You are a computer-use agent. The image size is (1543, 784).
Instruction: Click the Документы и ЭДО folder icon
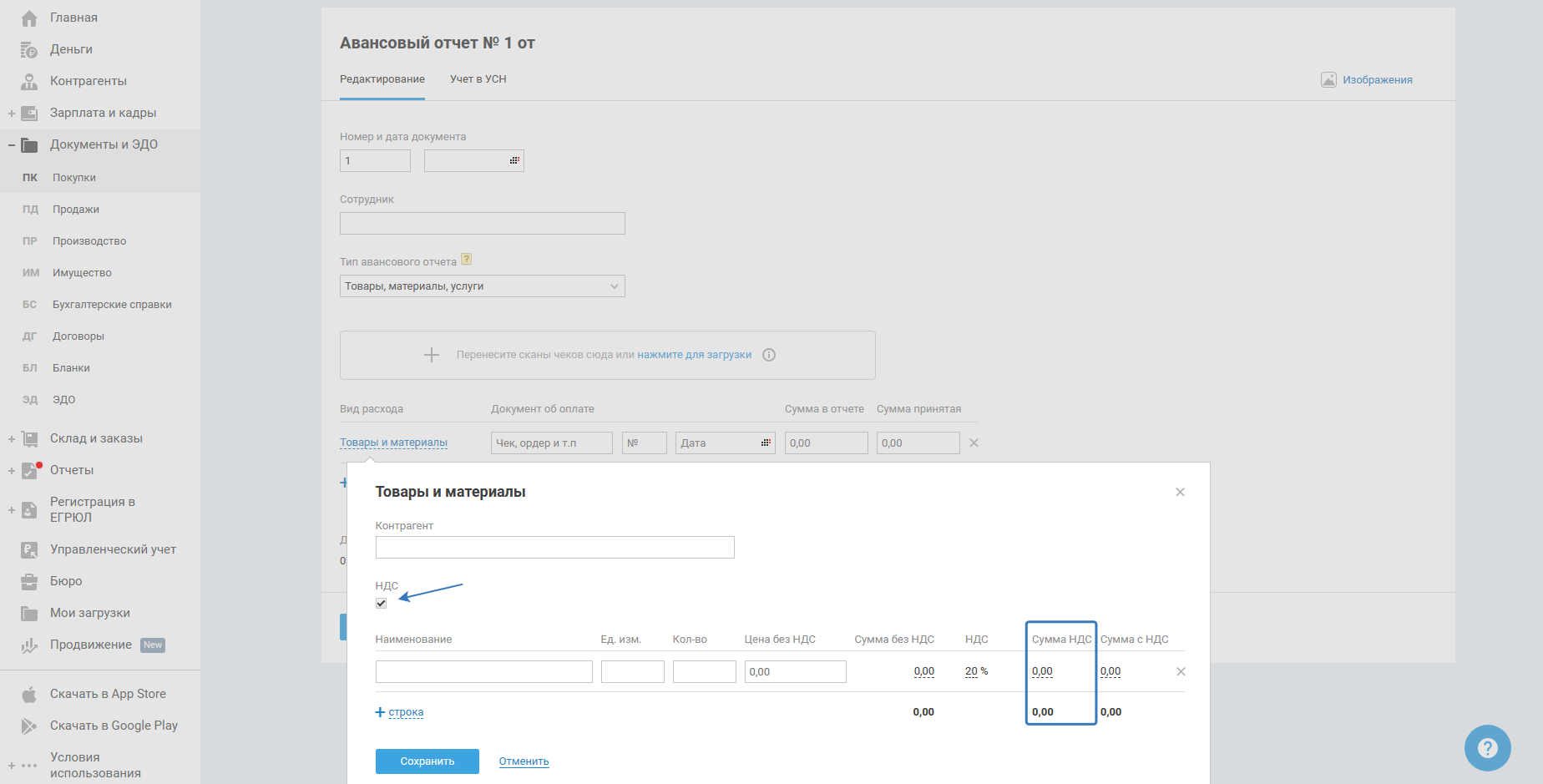29,144
